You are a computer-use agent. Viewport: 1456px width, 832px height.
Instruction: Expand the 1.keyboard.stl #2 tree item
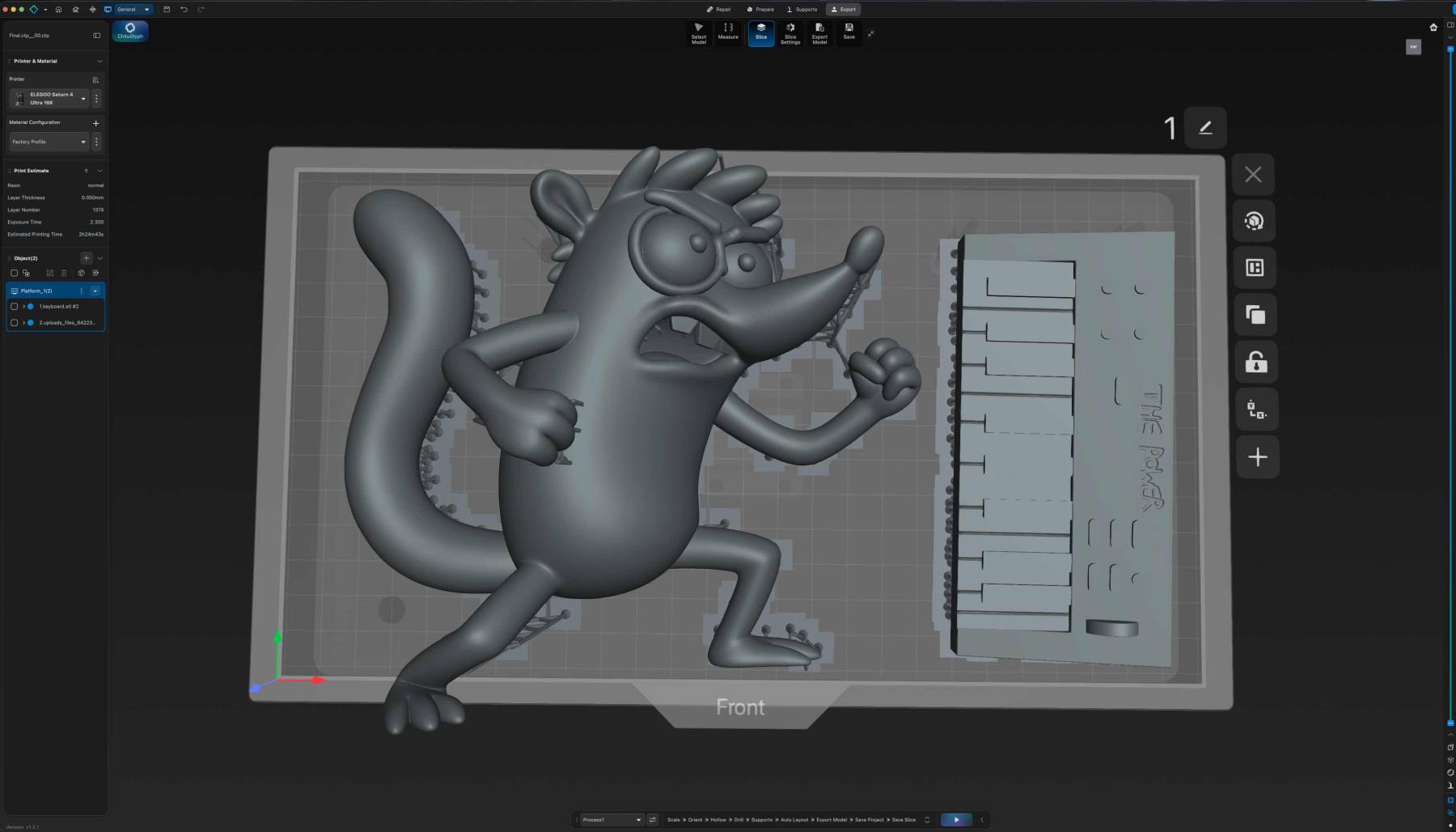[x=23, y=307]
